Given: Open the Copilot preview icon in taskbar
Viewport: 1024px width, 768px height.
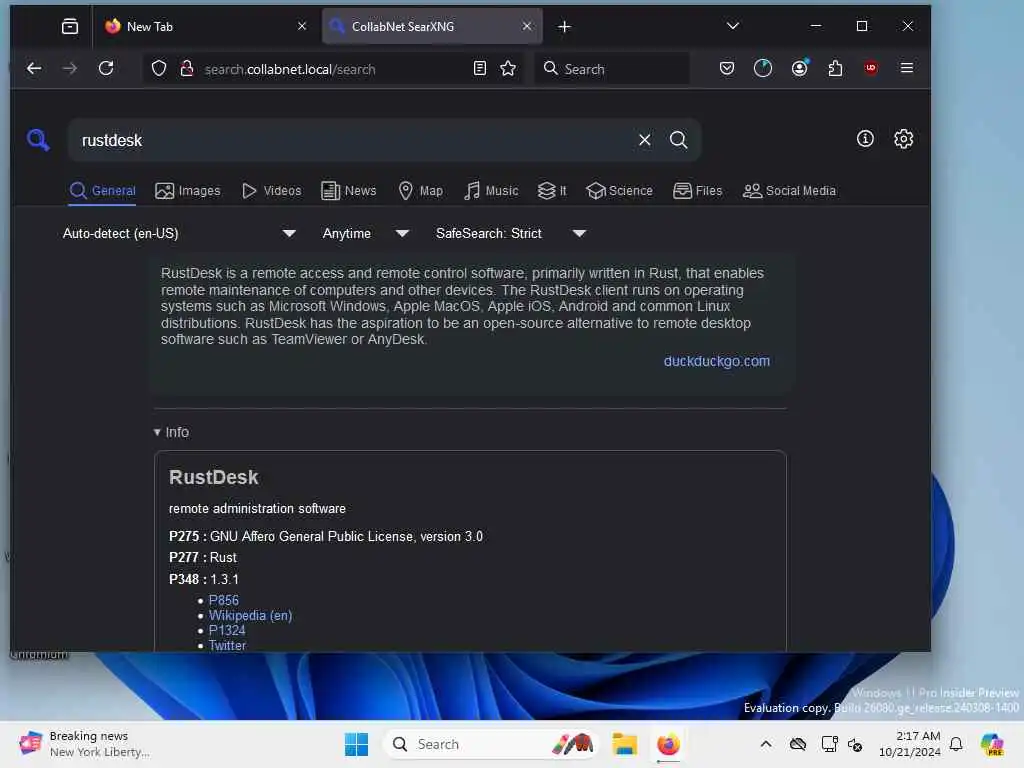Looking at the screenshot, I should click(x=992, y=744).
